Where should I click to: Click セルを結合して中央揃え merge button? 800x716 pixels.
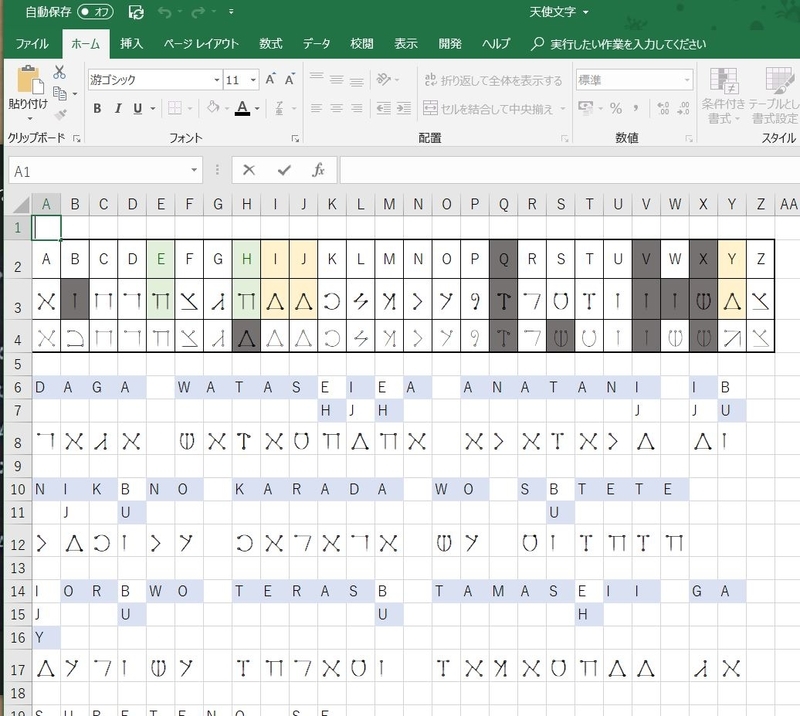[x=488, y=108]
